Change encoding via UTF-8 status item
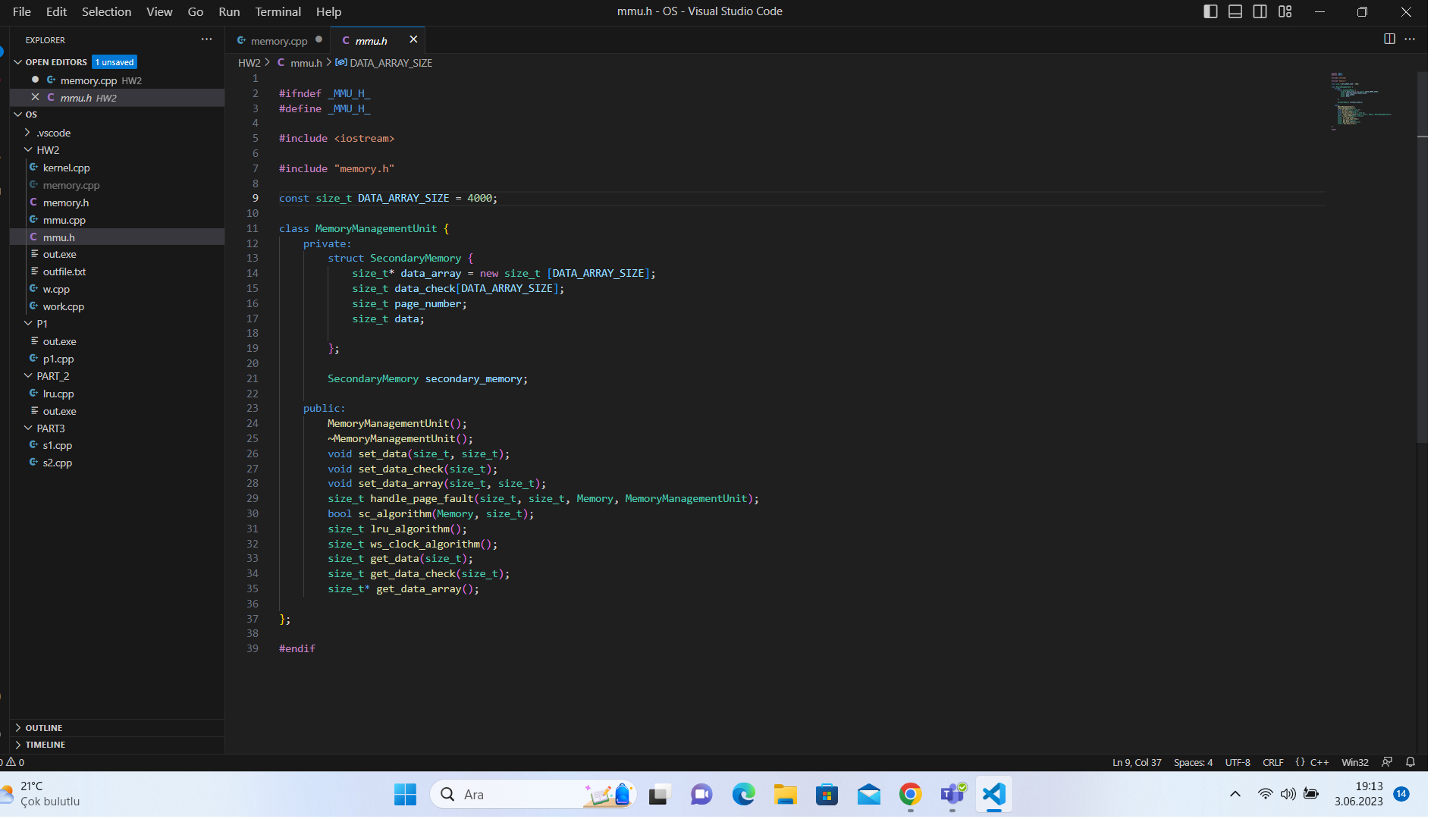Viewport: 1456px width, 819px height. [1238, 762]
